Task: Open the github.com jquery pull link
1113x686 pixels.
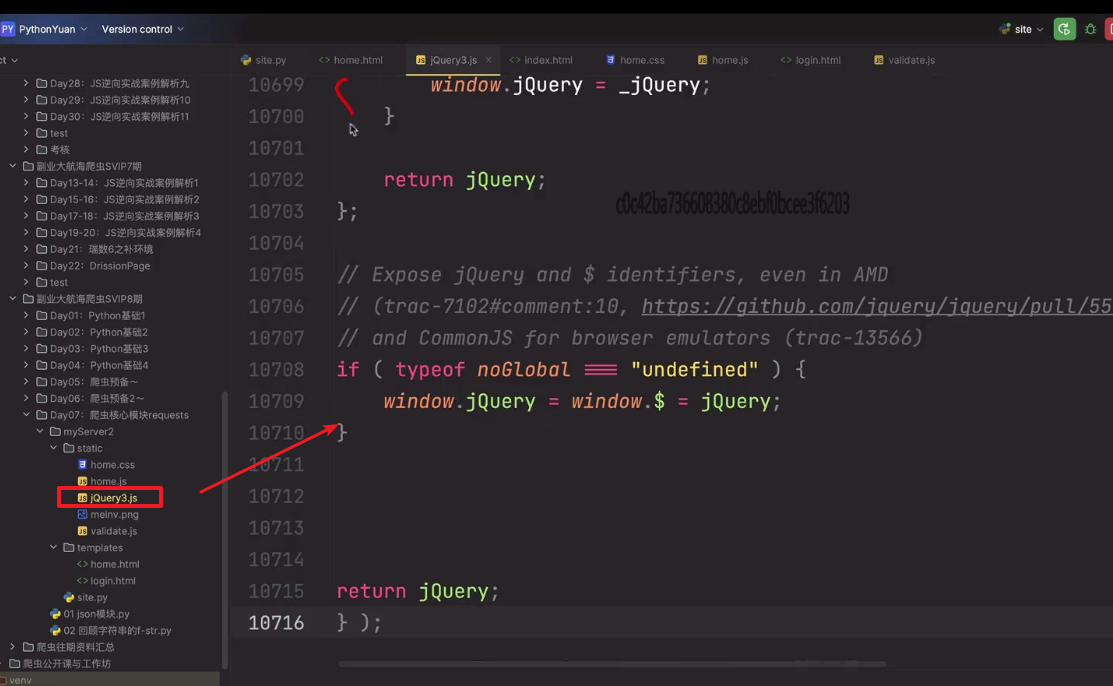Action: (x=877, y=306)
